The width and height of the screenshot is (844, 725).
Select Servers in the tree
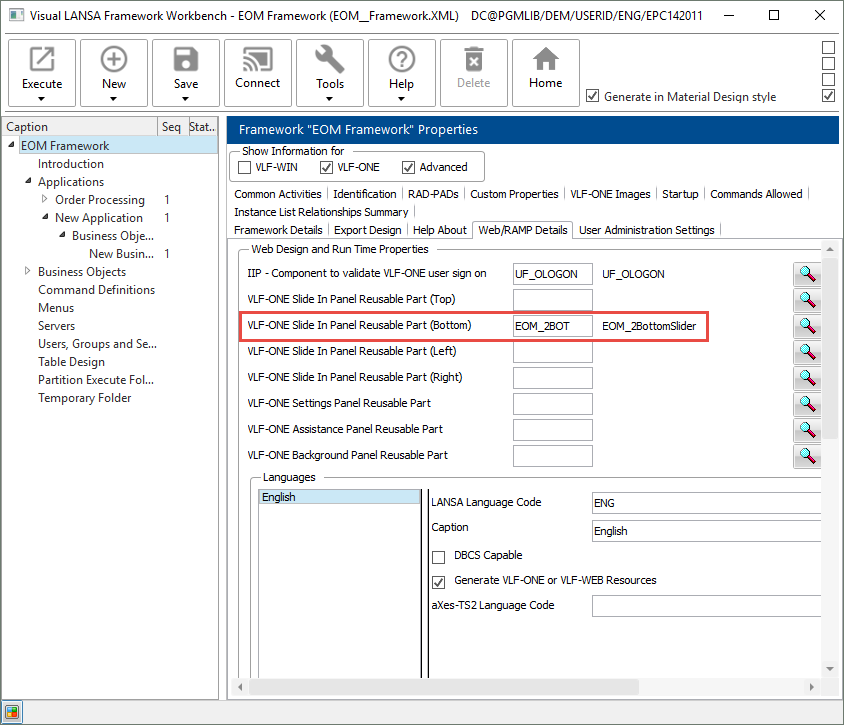[x=57, y=326]
